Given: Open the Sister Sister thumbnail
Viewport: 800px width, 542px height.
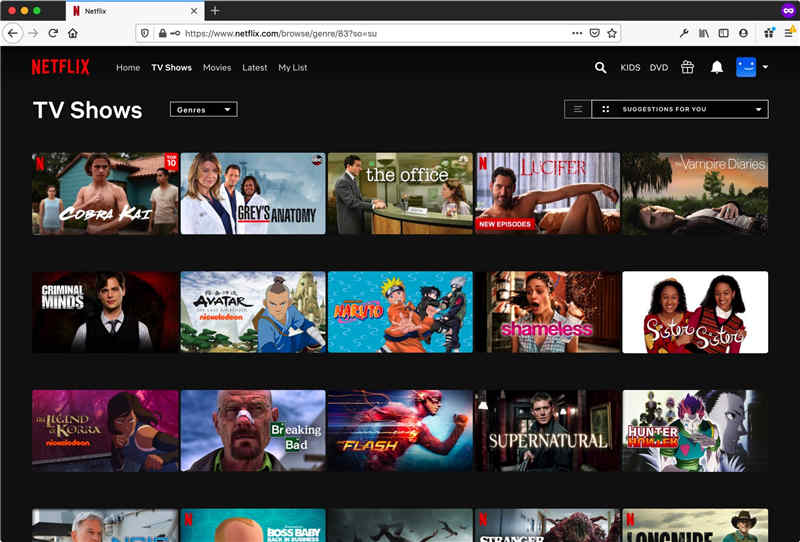Looking at the screenshot, I should click(695, 312).
